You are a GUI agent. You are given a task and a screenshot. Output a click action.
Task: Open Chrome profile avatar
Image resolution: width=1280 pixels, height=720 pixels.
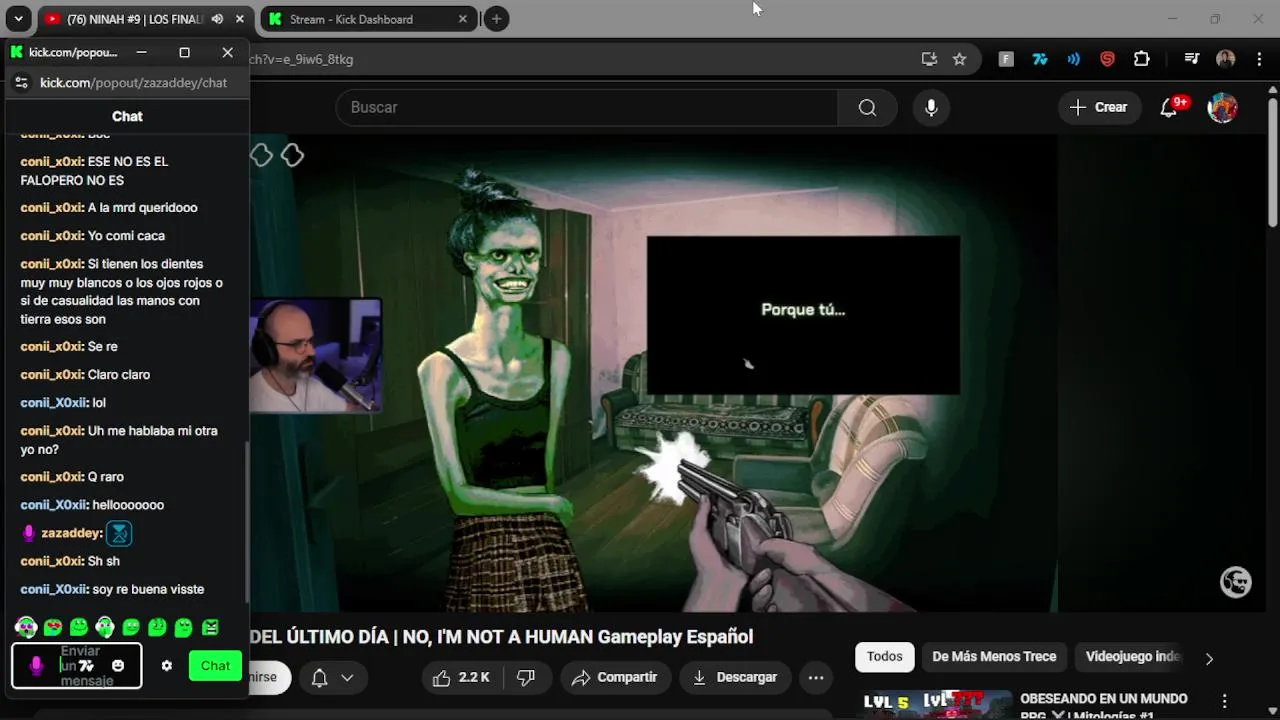[1225, 59]
